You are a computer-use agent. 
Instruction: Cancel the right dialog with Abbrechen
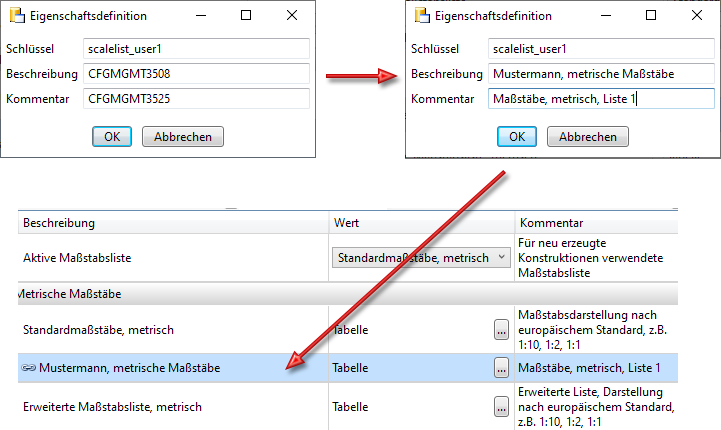coord(587,137)
